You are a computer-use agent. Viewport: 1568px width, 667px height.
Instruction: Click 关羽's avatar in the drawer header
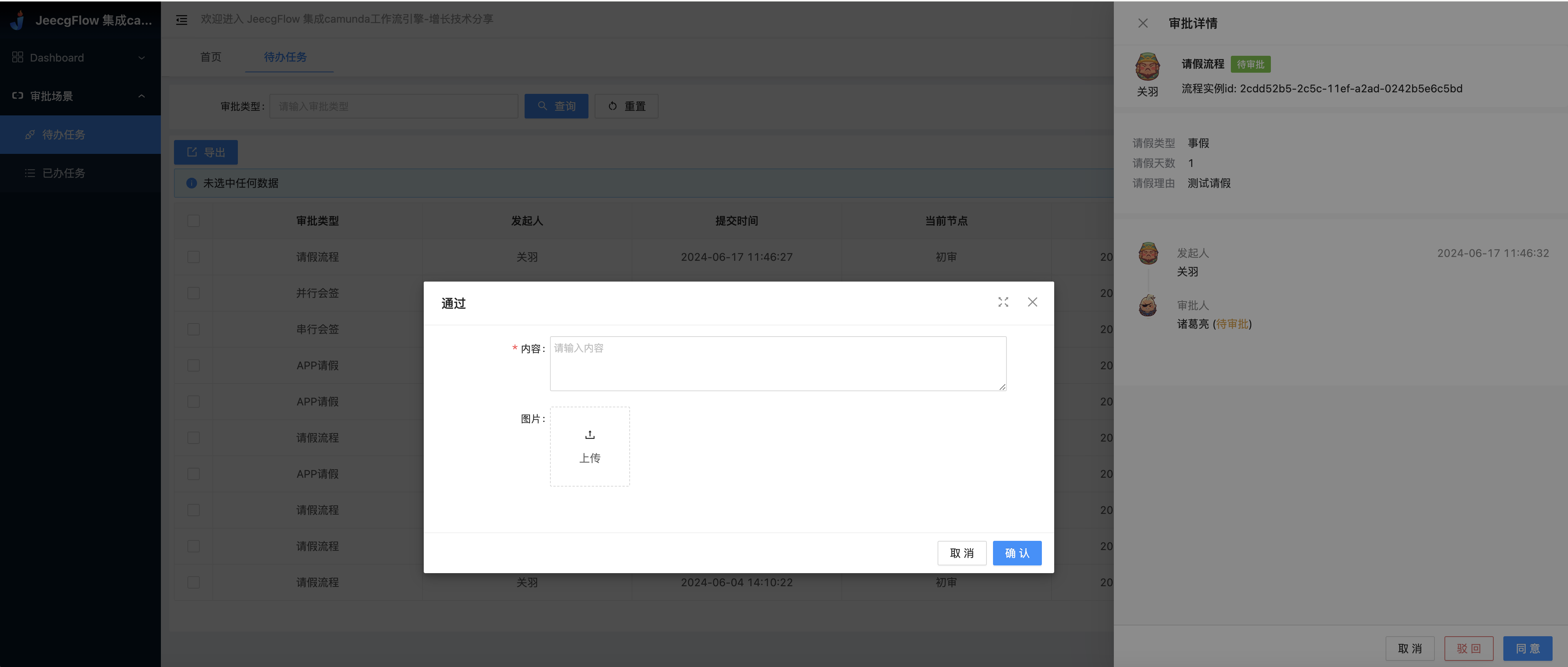1147,66
